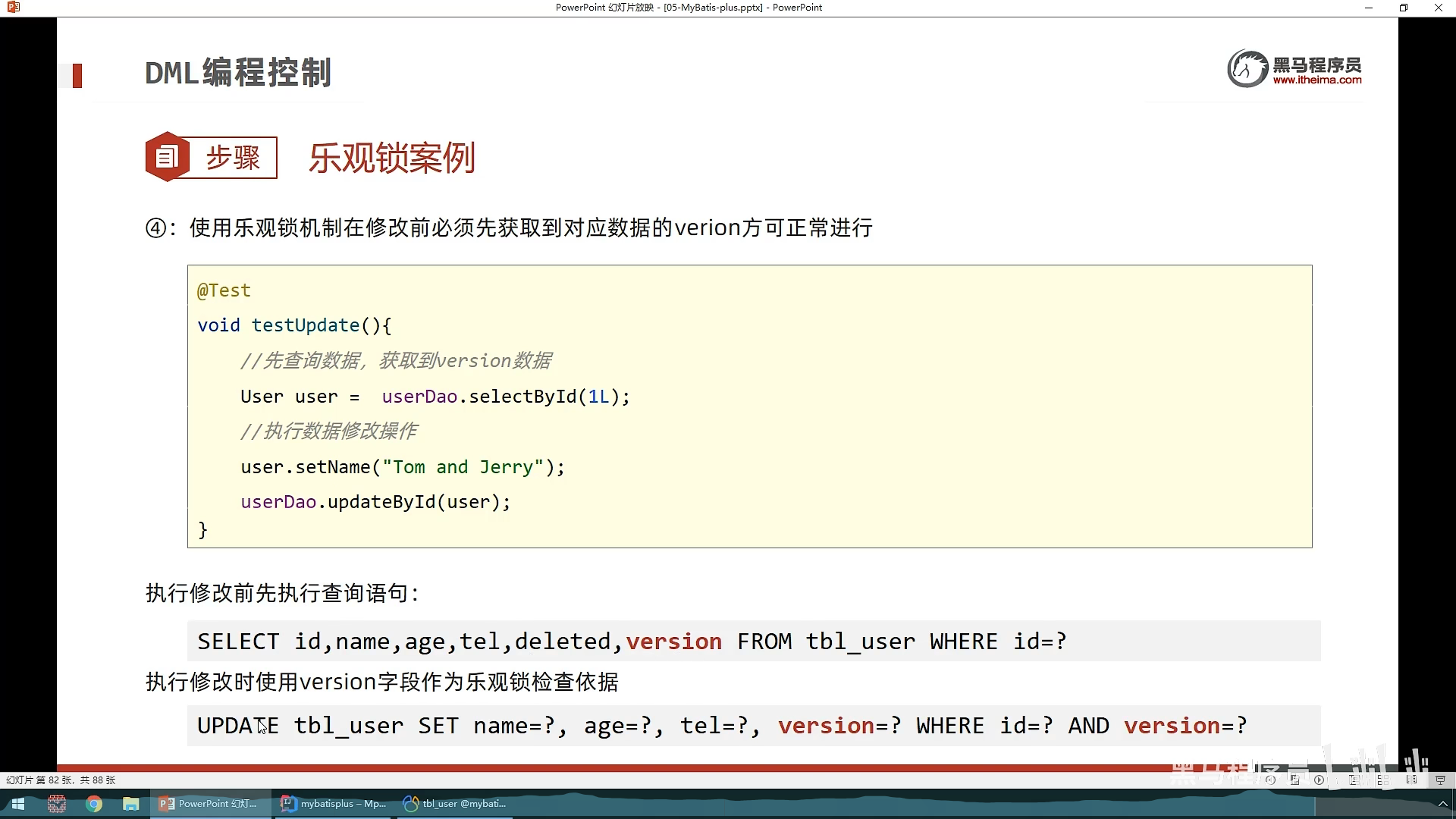Click the Slide Show view icon

click(1440, 780)
